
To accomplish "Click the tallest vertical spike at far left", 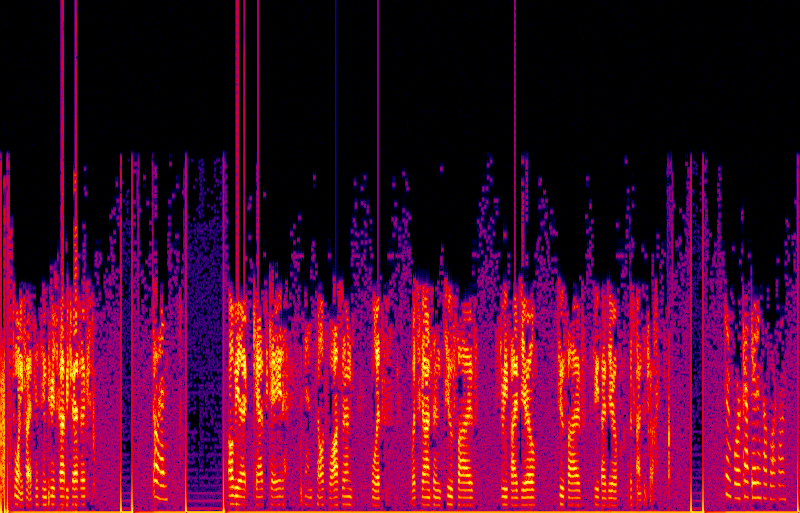I will (x=62, y=100).
